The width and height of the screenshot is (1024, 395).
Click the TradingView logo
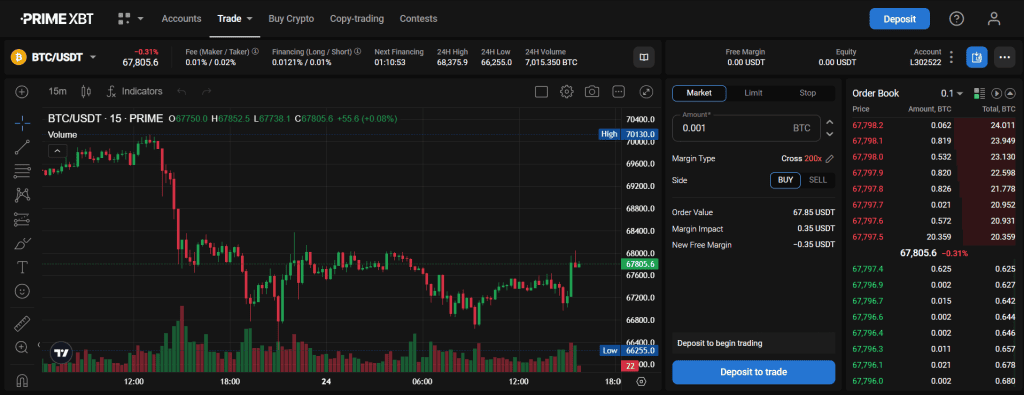(61, 353)
